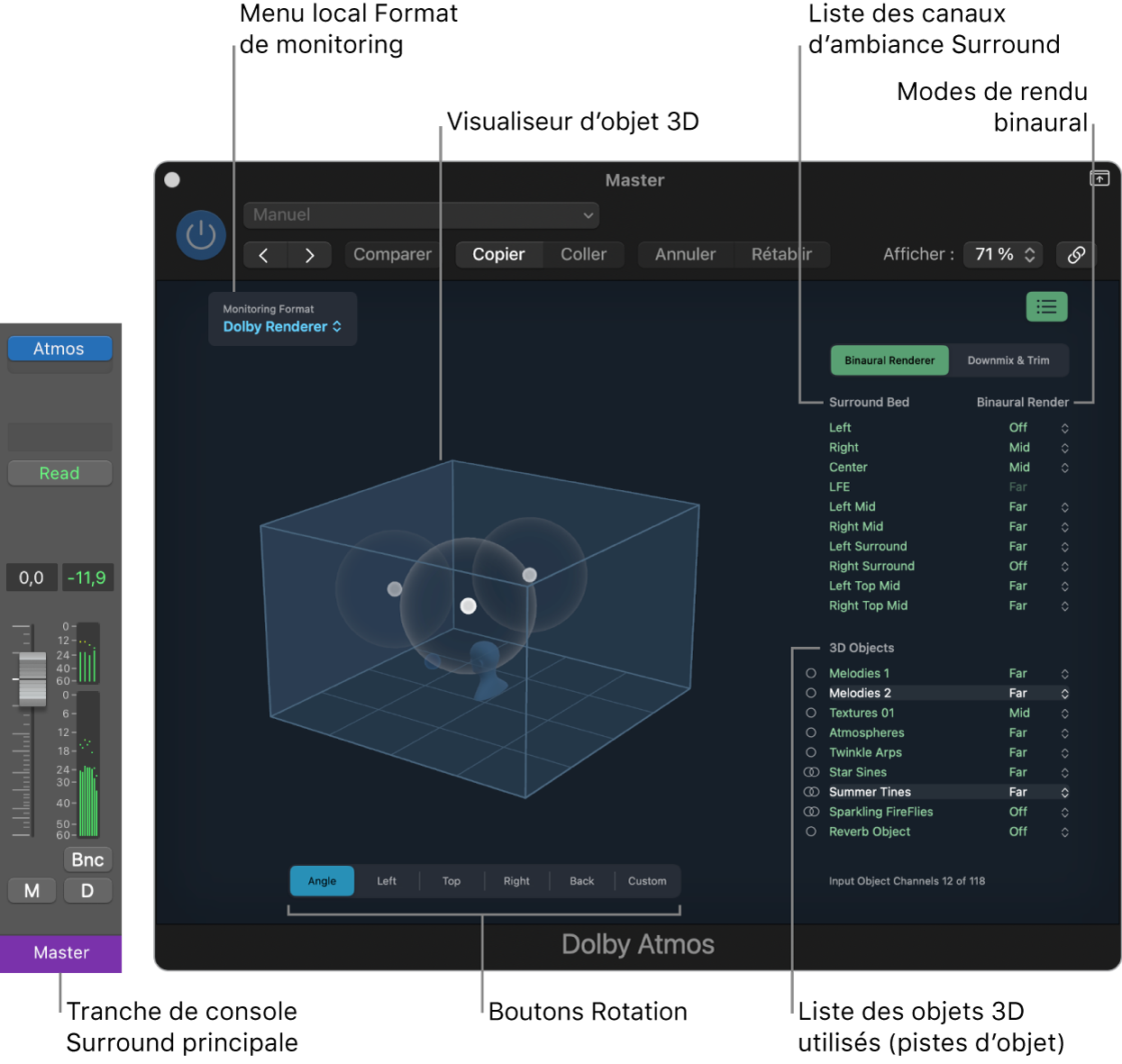Click the -11,9 peak level display
Image resolution: width=1122 pixels, height=1064 pixels.
(87, 577)
